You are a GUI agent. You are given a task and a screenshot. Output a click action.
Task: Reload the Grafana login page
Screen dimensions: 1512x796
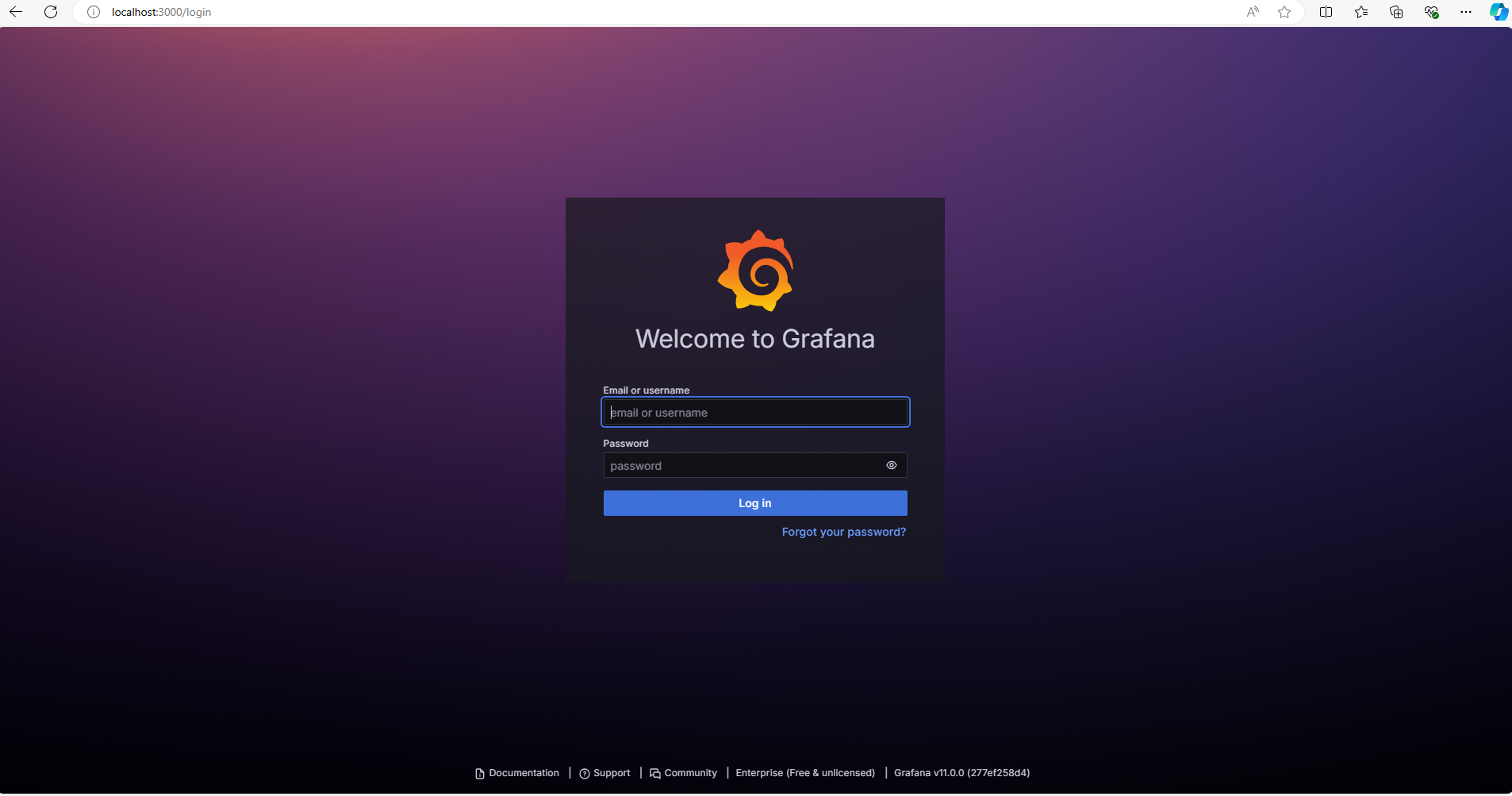click(x=51, y=12)
